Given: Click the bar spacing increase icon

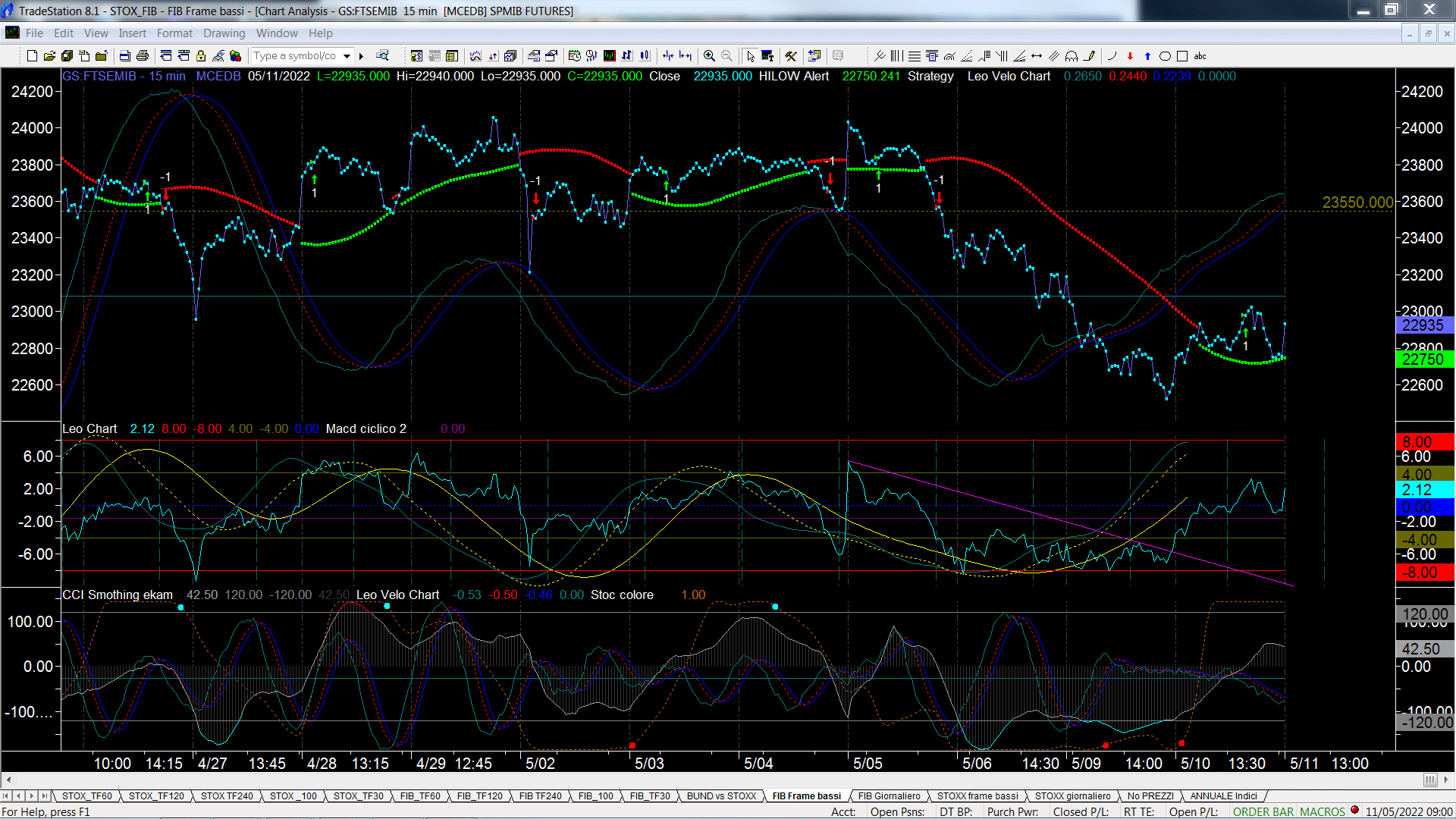Looking at the screenshot, I should tap(686, 55).
